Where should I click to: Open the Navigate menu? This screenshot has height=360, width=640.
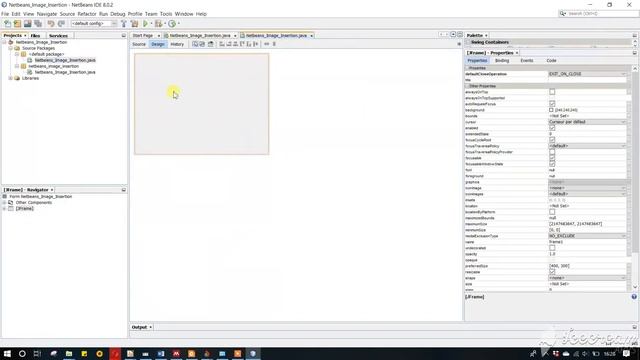[x=47, y=14]
